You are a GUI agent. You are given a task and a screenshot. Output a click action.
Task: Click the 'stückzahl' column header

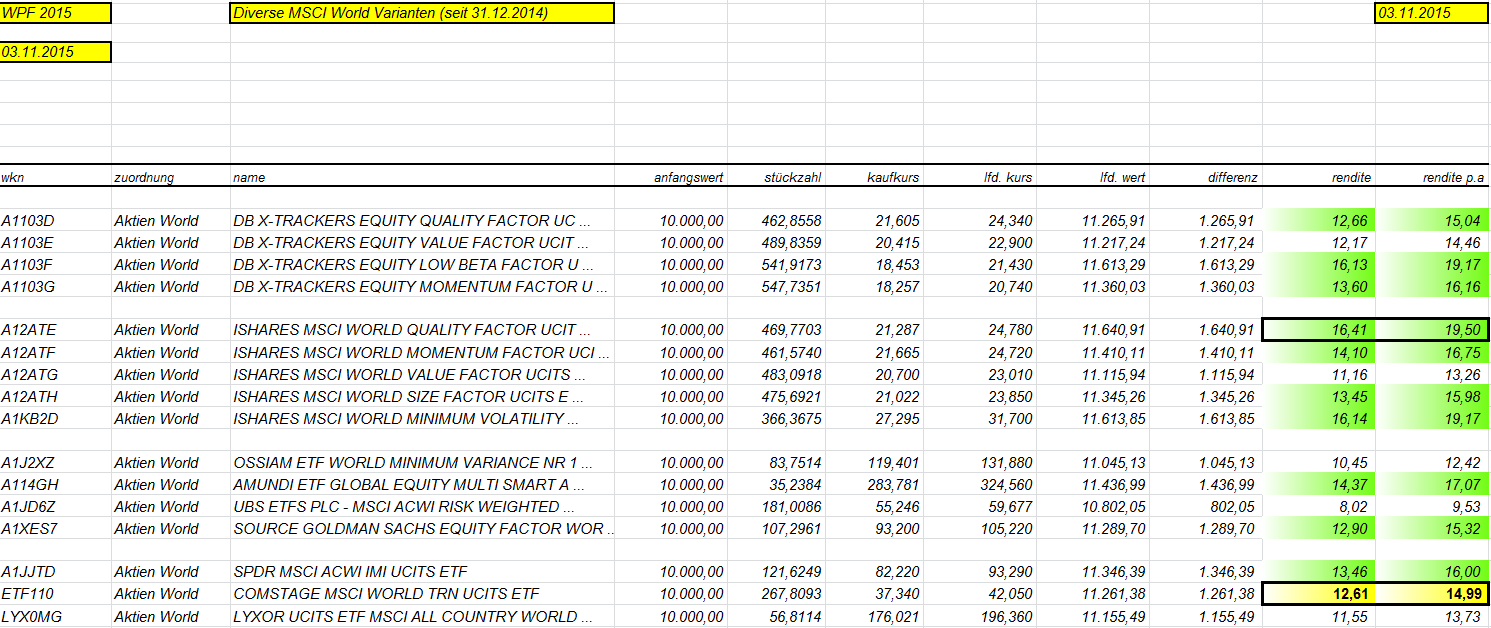pos(792,177)
